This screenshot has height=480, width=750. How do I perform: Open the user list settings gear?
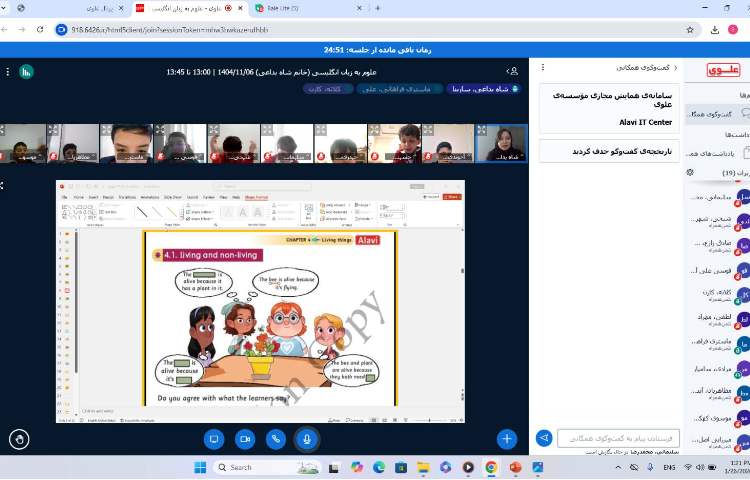click(x=690, y=172)
